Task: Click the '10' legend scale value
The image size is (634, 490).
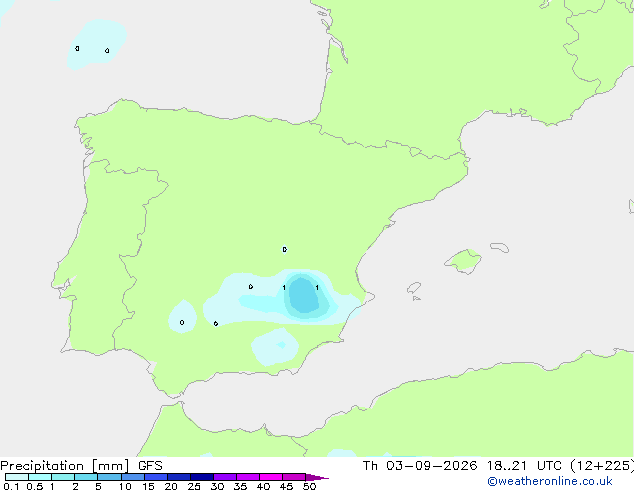Action: (125, 486)
